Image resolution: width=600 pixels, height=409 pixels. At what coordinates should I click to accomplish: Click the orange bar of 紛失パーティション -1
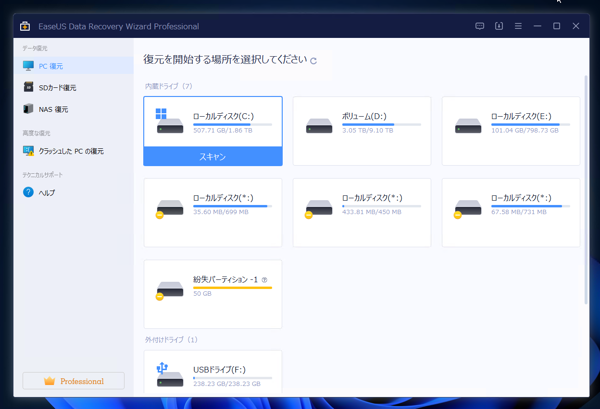point(232,288)
